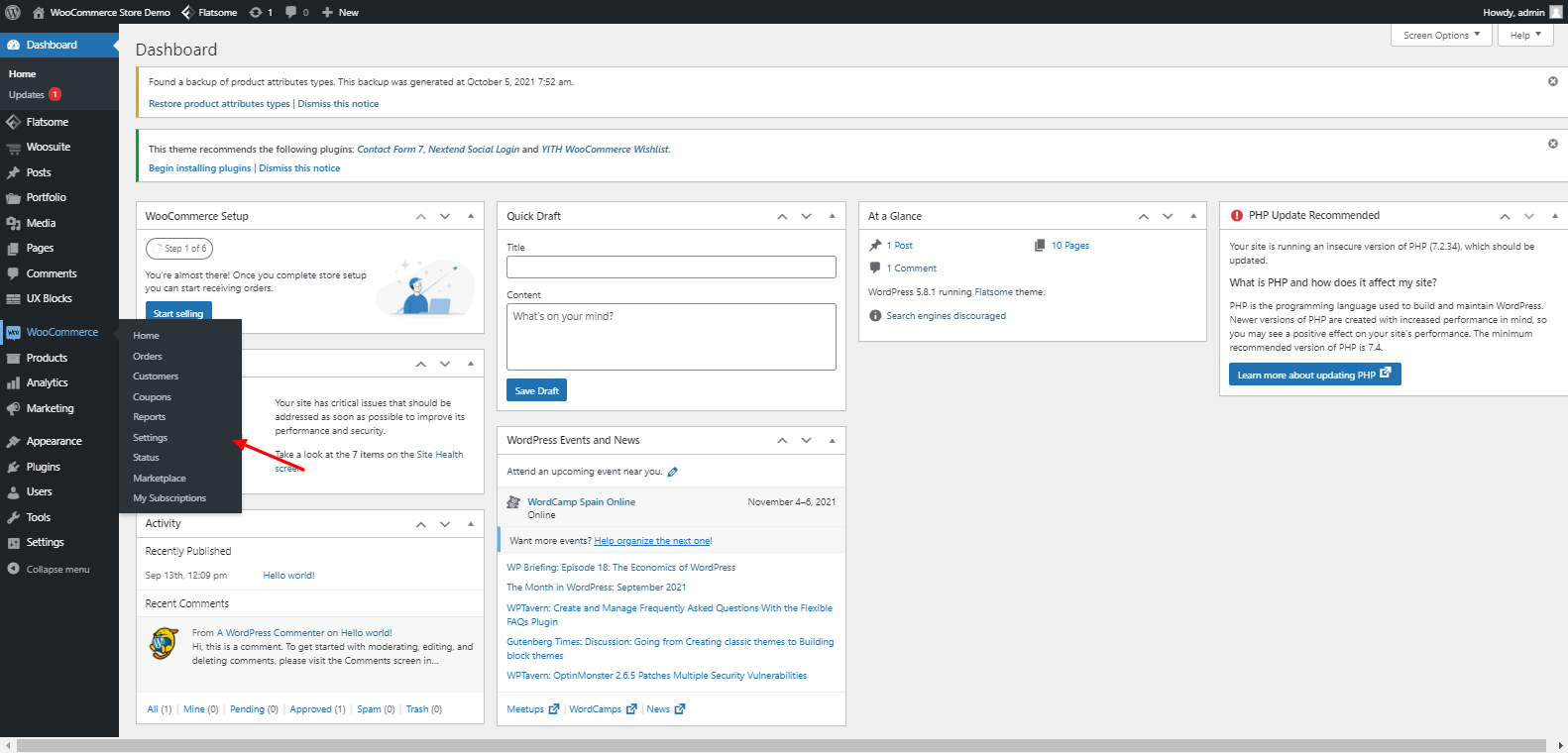Click the Tools wrench icon
This screenshot has height=753, width=1568.
coord(14,517)
